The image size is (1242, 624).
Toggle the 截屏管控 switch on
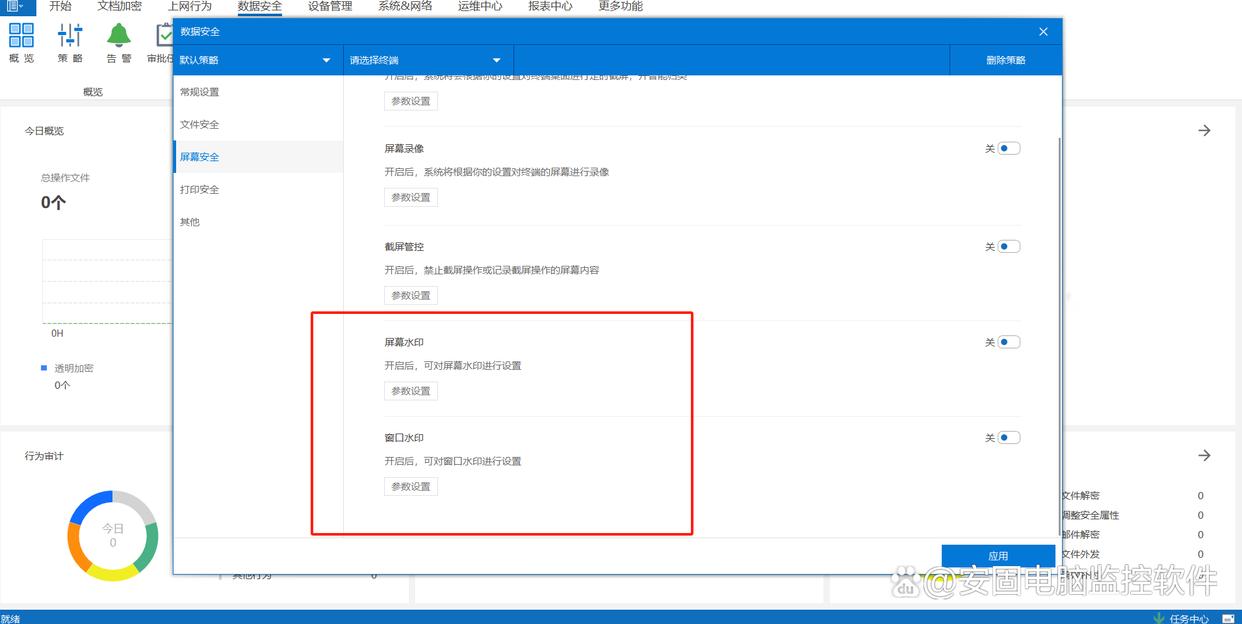pyautogui.click(x=1008, y=247)
